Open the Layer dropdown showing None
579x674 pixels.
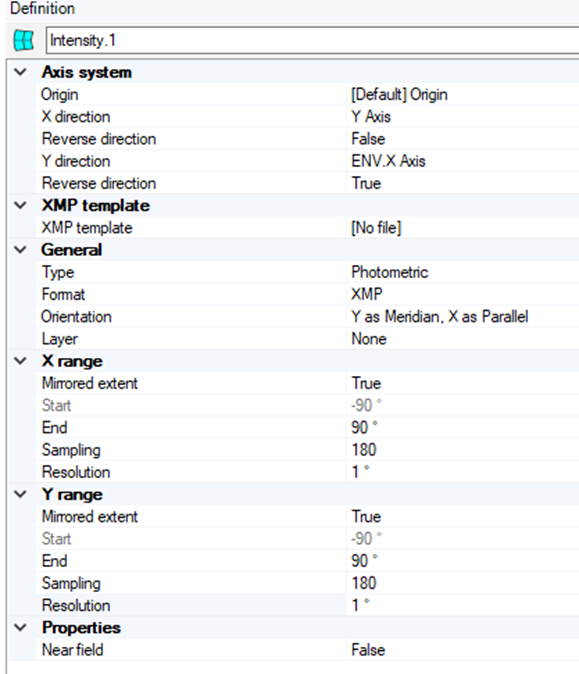click(x=463, y=339)
